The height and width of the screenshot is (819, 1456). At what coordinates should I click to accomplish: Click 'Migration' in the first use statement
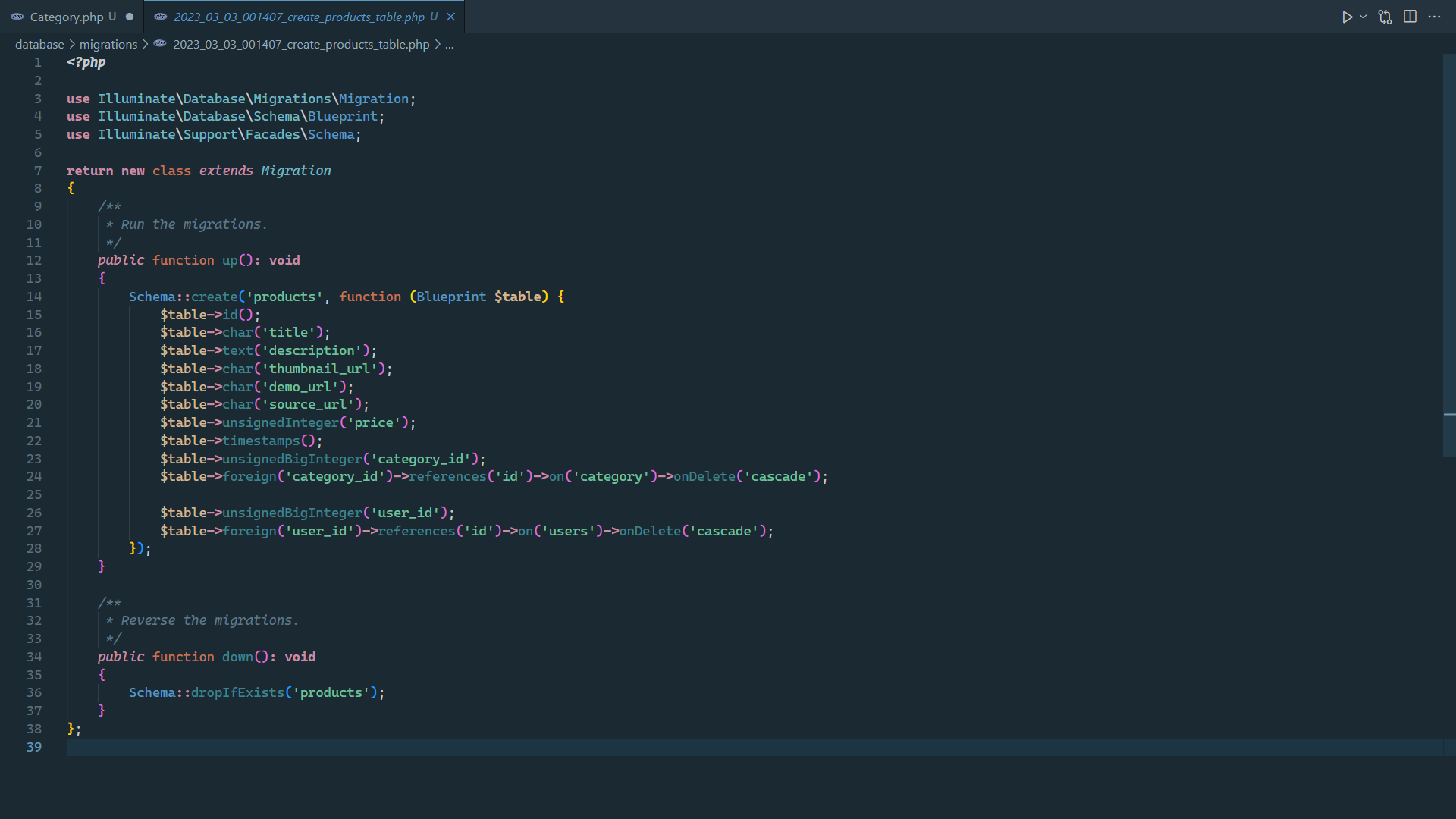[x=373, y=99]
